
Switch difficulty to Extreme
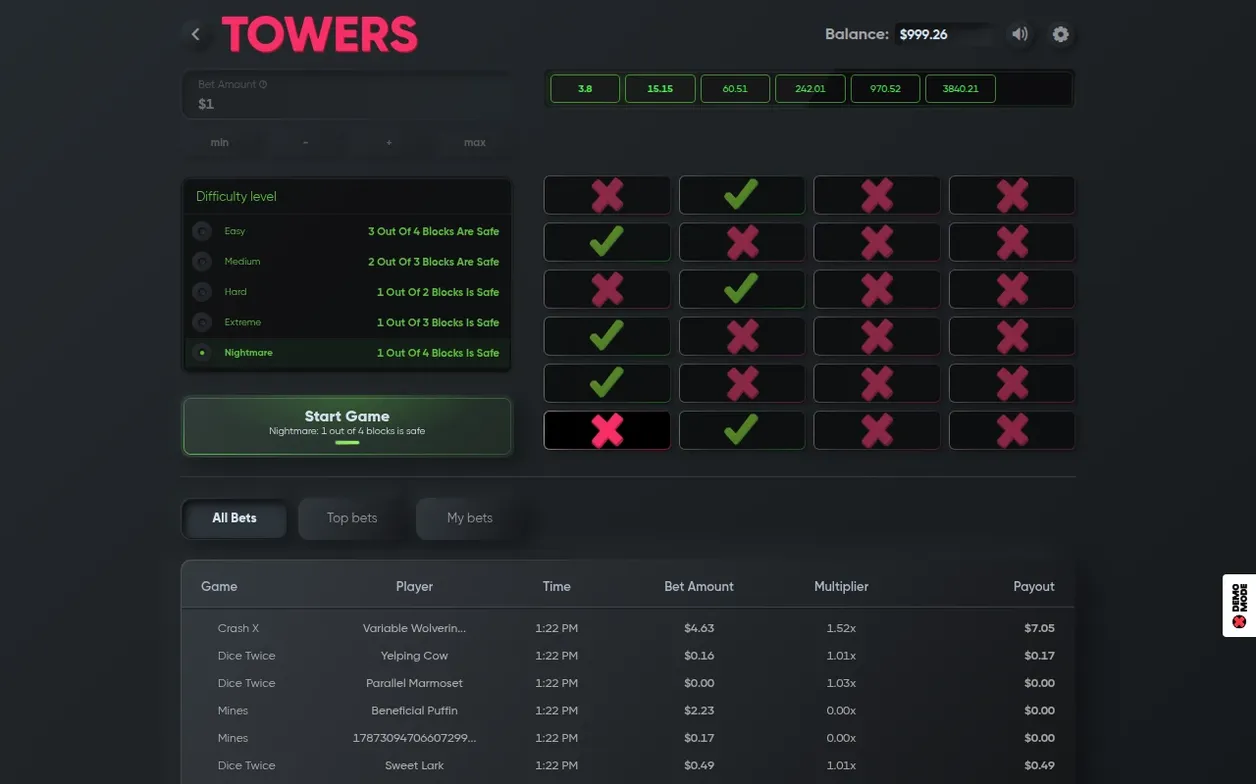[347, 322]
